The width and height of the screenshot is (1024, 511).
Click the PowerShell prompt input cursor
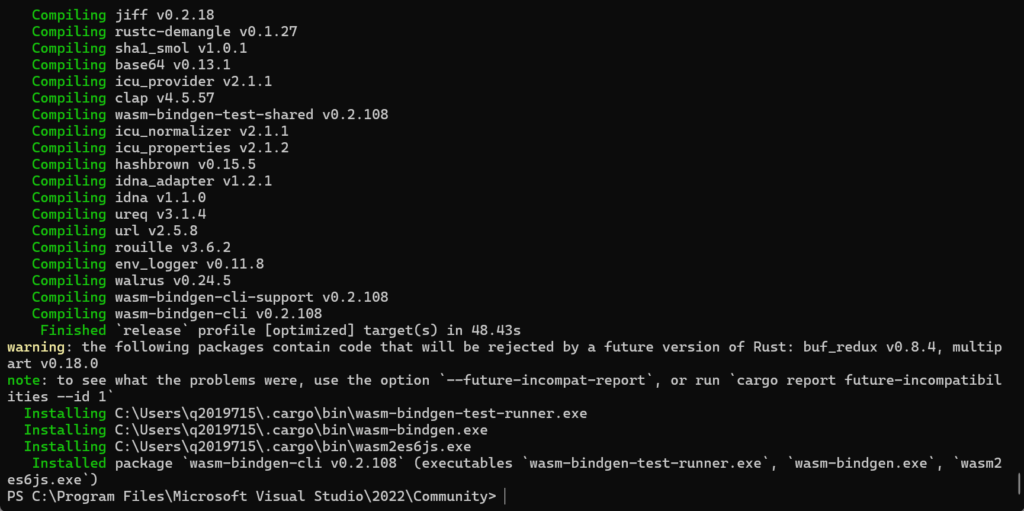tap(506, 496)
